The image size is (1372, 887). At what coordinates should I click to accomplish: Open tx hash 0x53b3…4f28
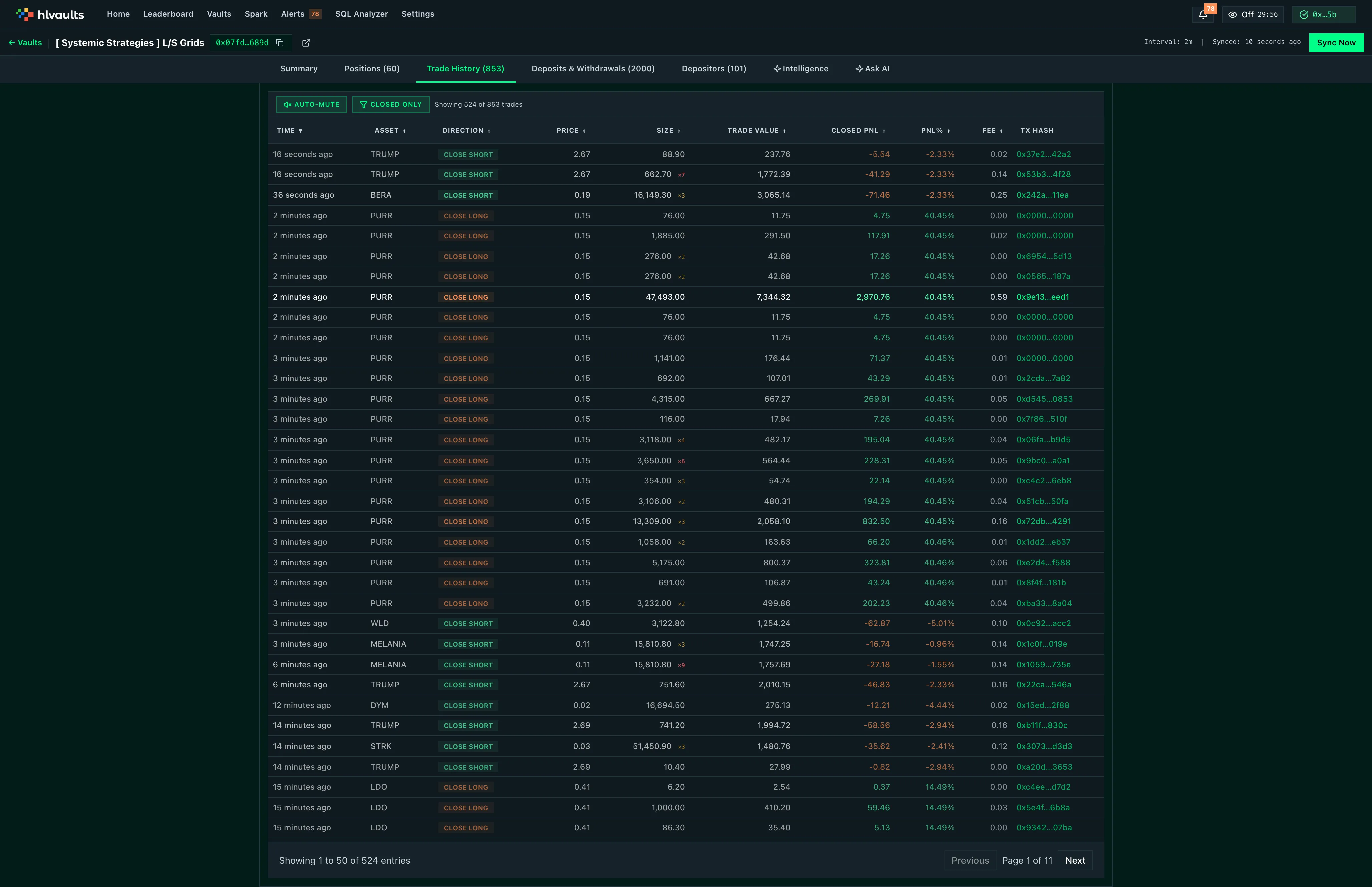click(x=1044, y=175)
